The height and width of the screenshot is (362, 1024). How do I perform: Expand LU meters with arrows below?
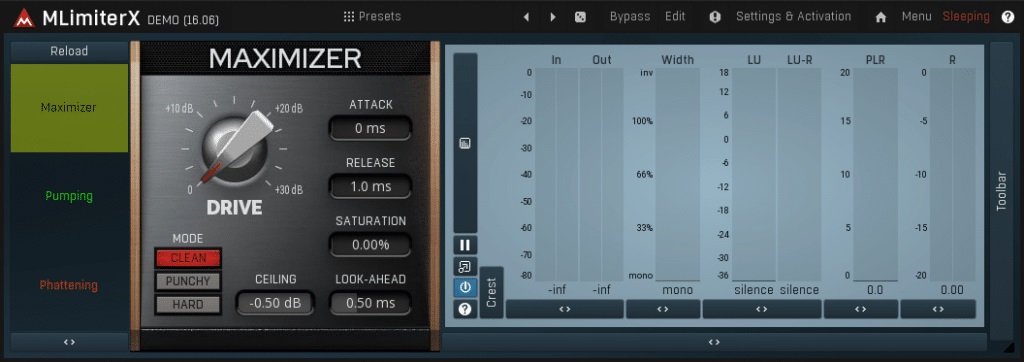(x=761, y=309)
